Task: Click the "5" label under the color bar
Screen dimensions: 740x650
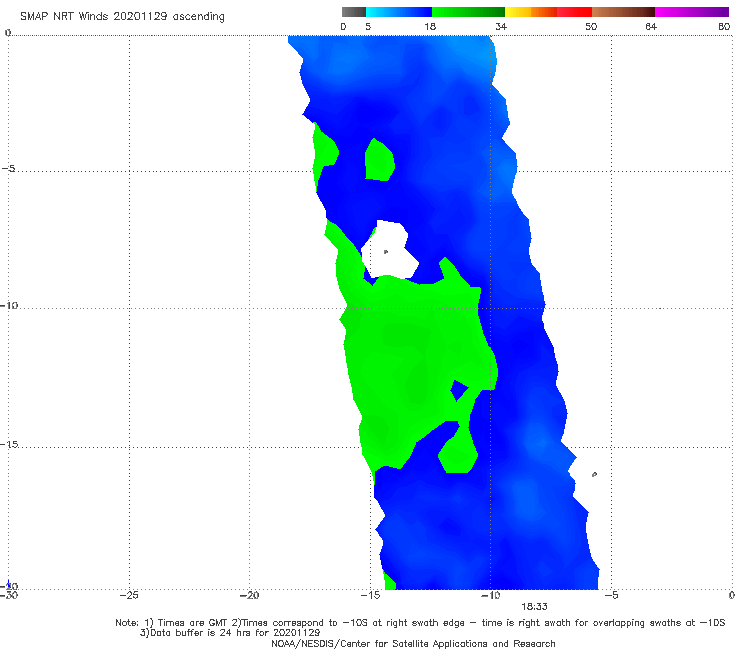Action: coord(368,26)
